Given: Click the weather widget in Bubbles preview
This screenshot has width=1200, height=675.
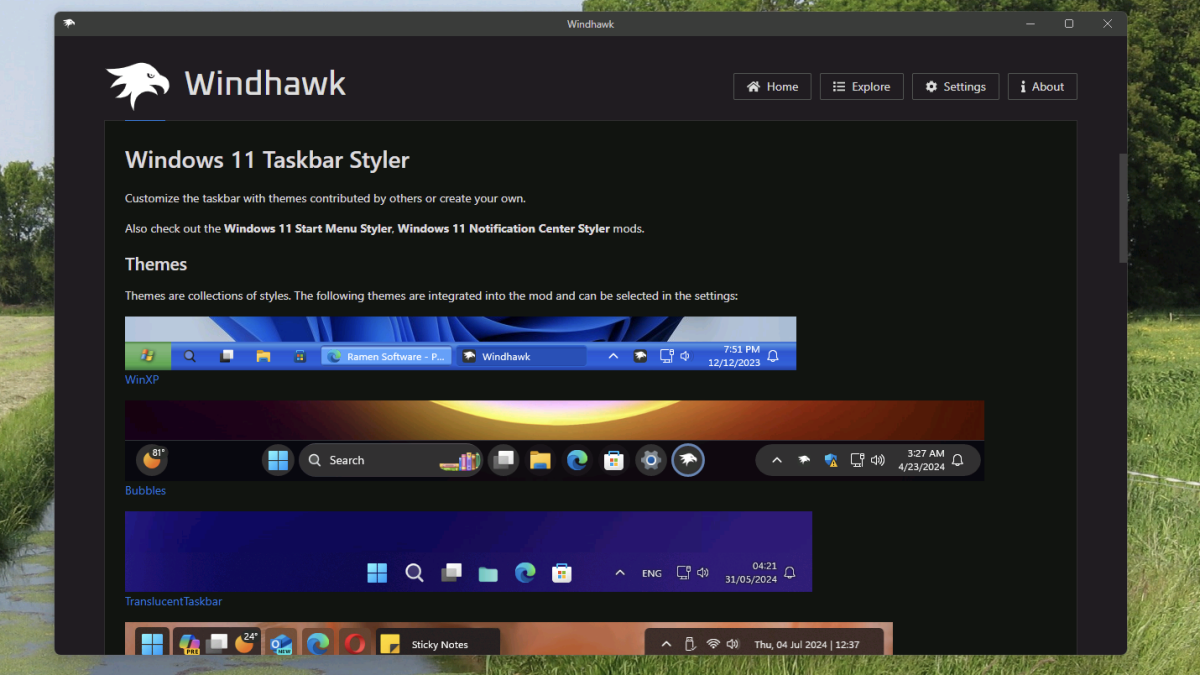Looking at the screenshot, I should 152,460.
